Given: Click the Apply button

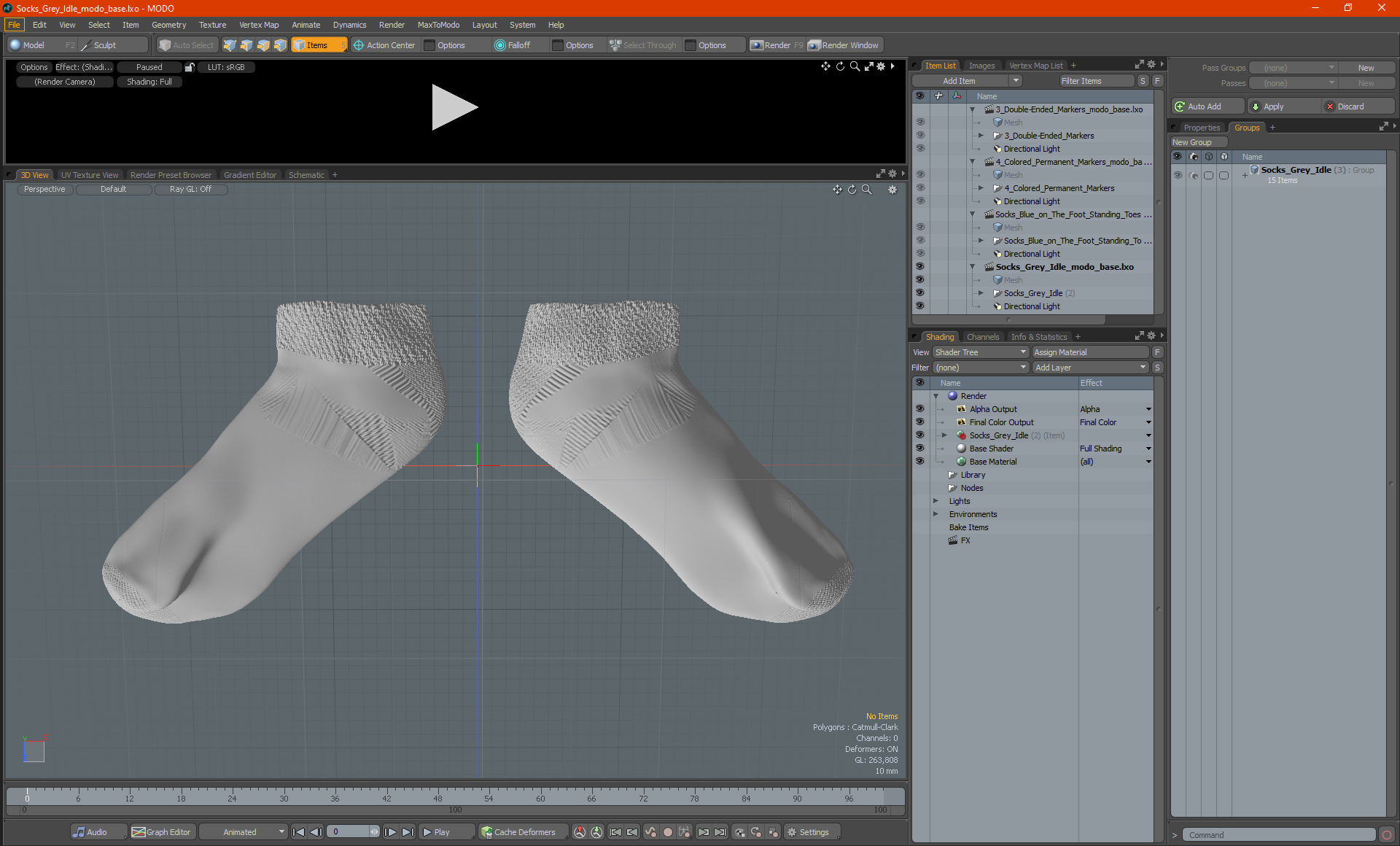Looking at the screenshot, I should [x=1284, y=106].
